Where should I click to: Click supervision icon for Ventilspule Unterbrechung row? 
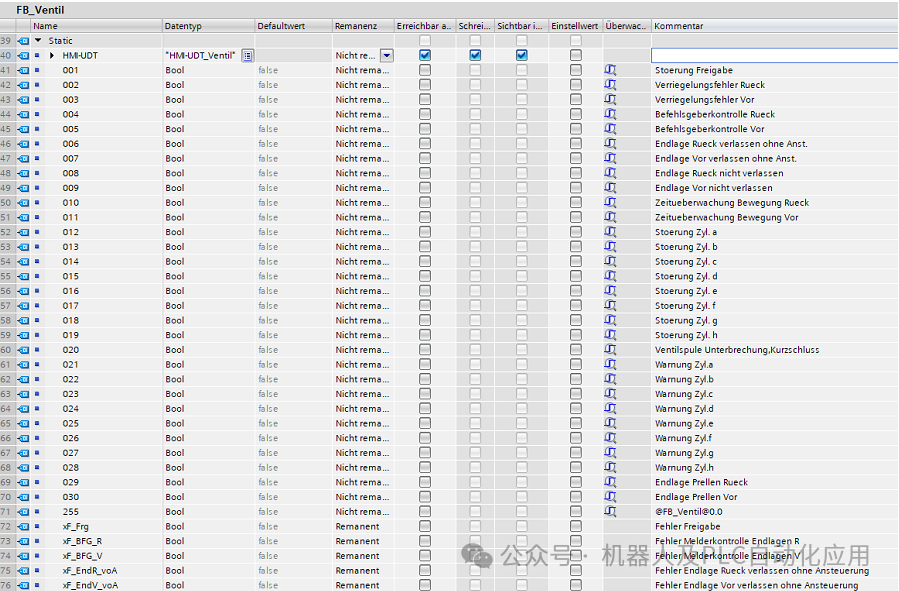610,350
